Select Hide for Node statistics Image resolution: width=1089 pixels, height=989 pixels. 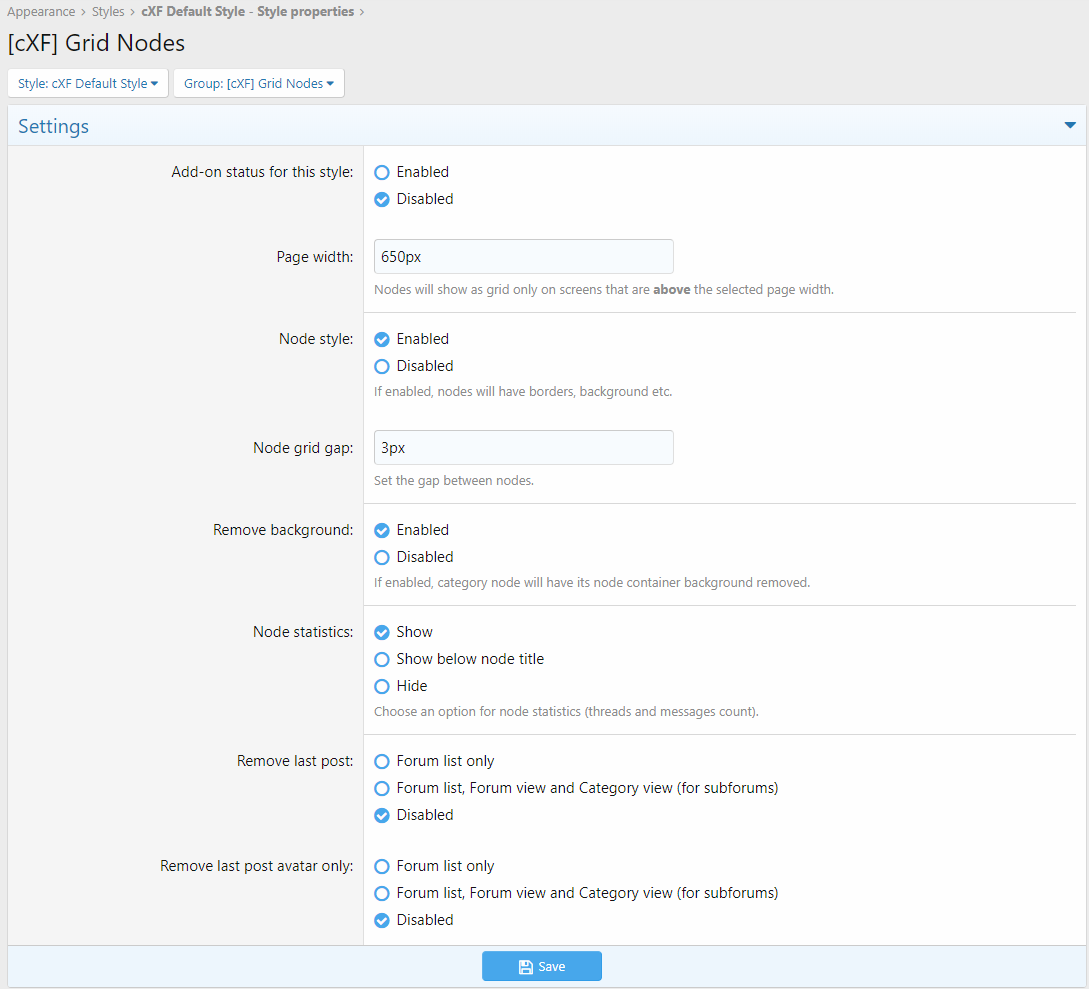click(382, 686)
